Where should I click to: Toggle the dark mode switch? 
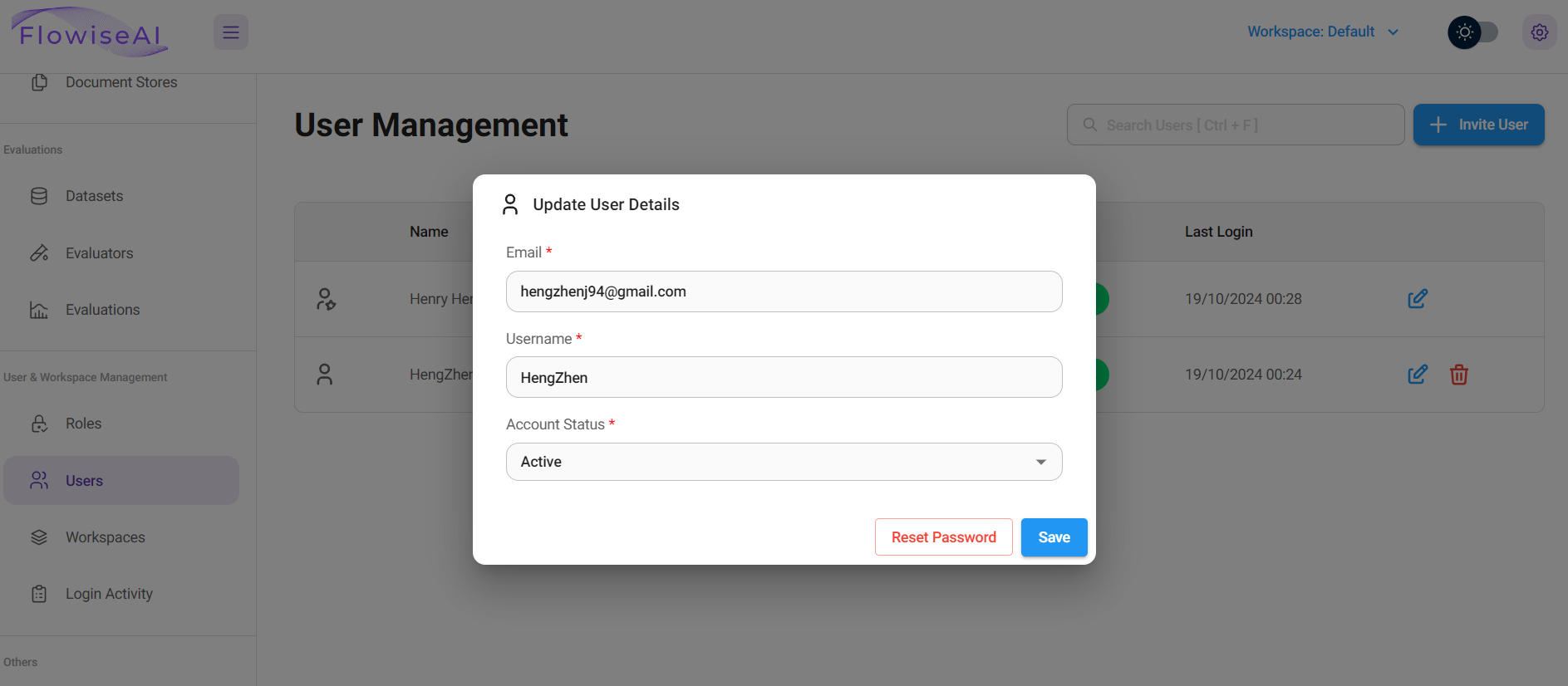[x=1472, y=32]
